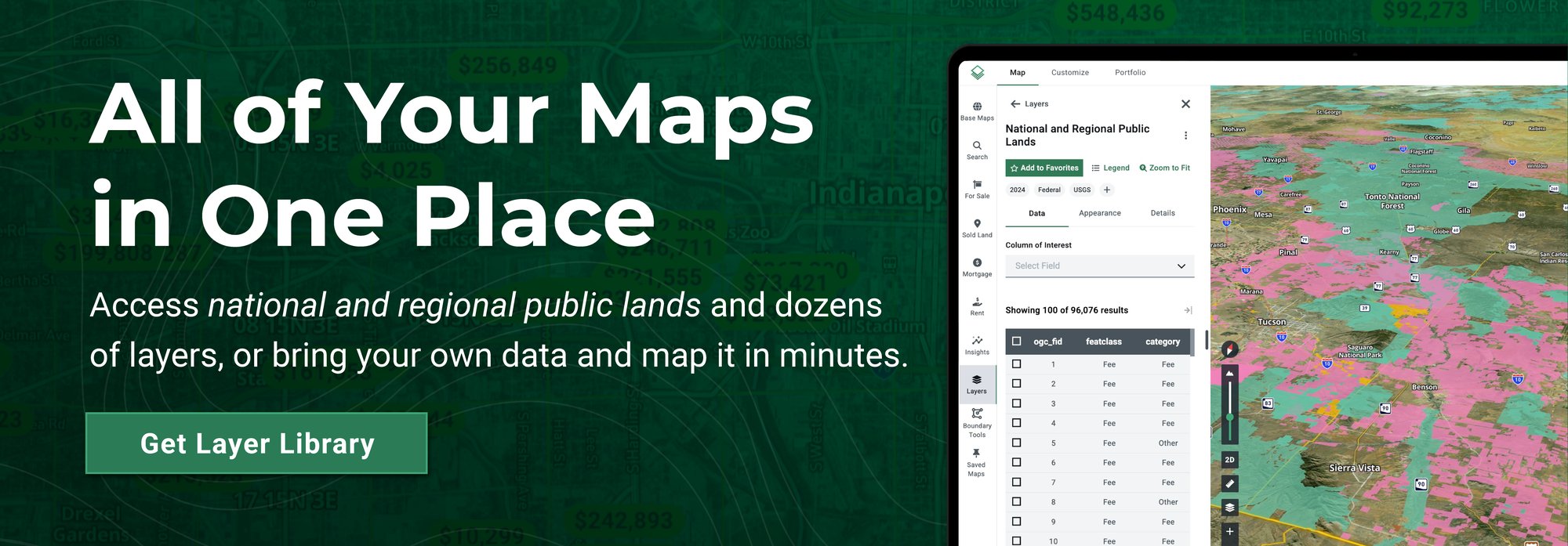
Task: Check the select-all checkbox in table header
Action: (x=1017, y=342)
